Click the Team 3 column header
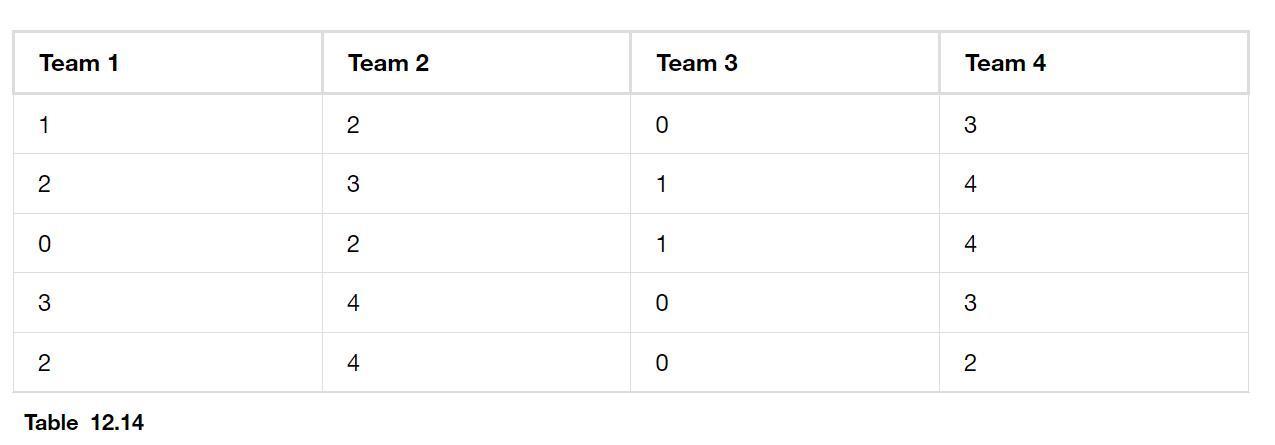This screenshot has width=1275, height=445. coord(697,63)
